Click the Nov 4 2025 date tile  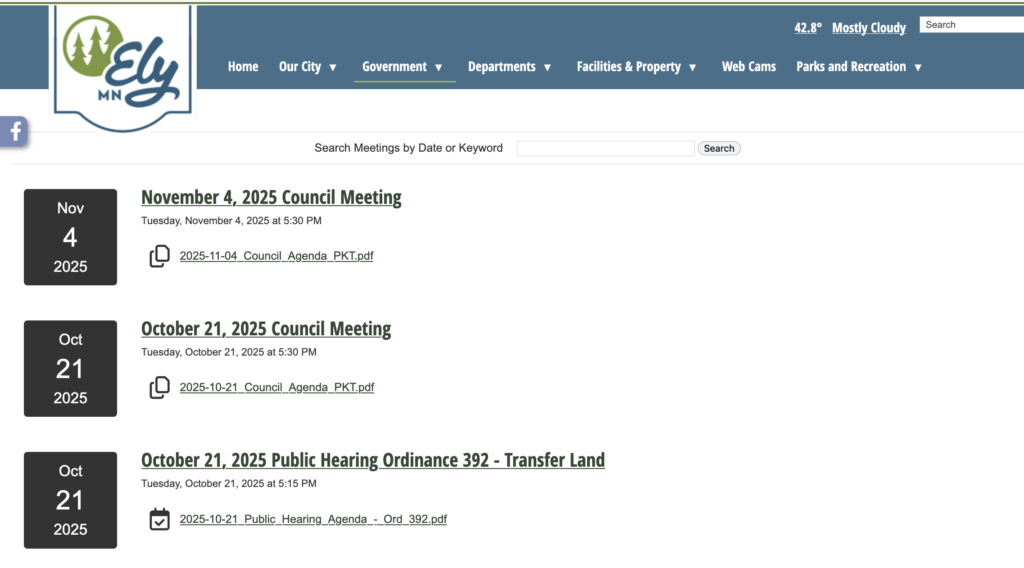(70, 237)
